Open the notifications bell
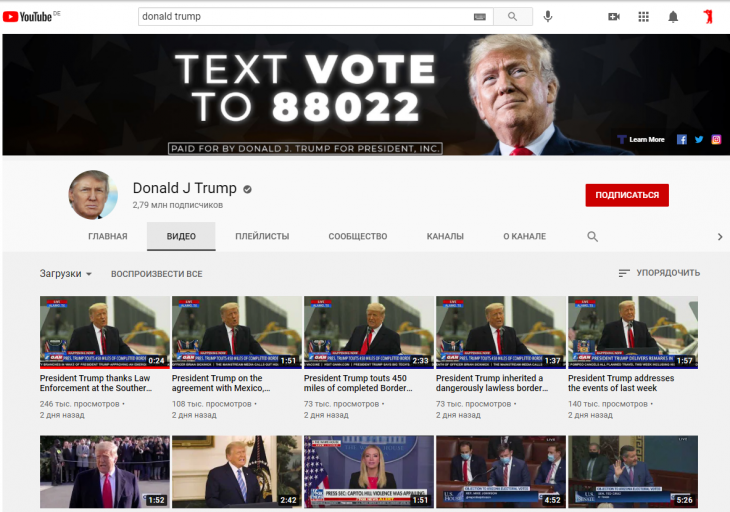Screen dimensions: 730x512 tap(673, 17)
